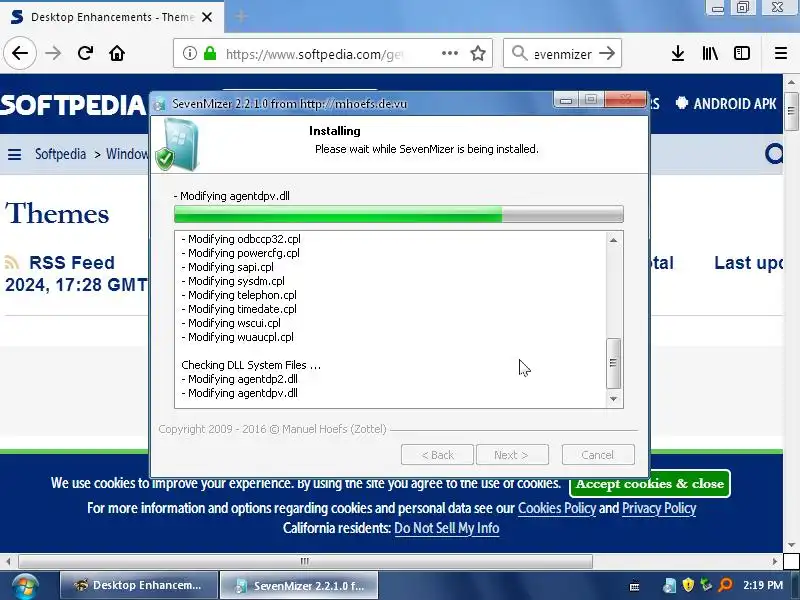Switch to Desktop Enhancem... taskbar button
Image resolution: width=800 pixels, height=600 pixels.
tap(139, 585)
